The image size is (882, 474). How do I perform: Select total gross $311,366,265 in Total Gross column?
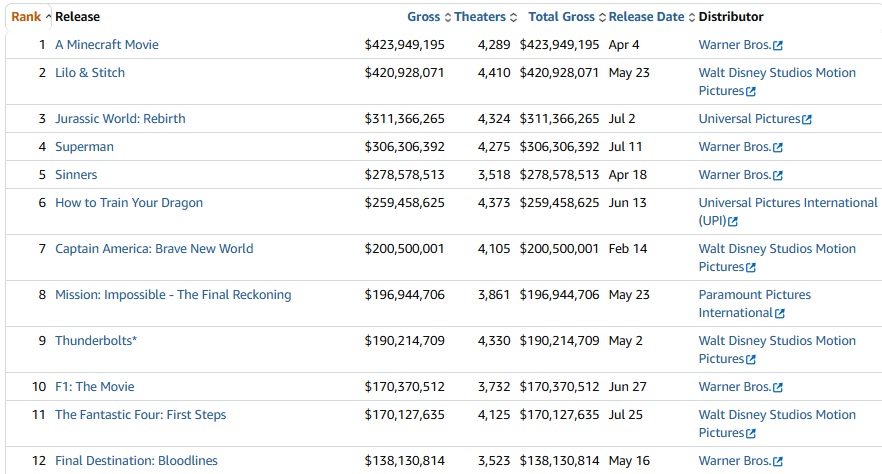pyautogui.click(x=560, y=119)
